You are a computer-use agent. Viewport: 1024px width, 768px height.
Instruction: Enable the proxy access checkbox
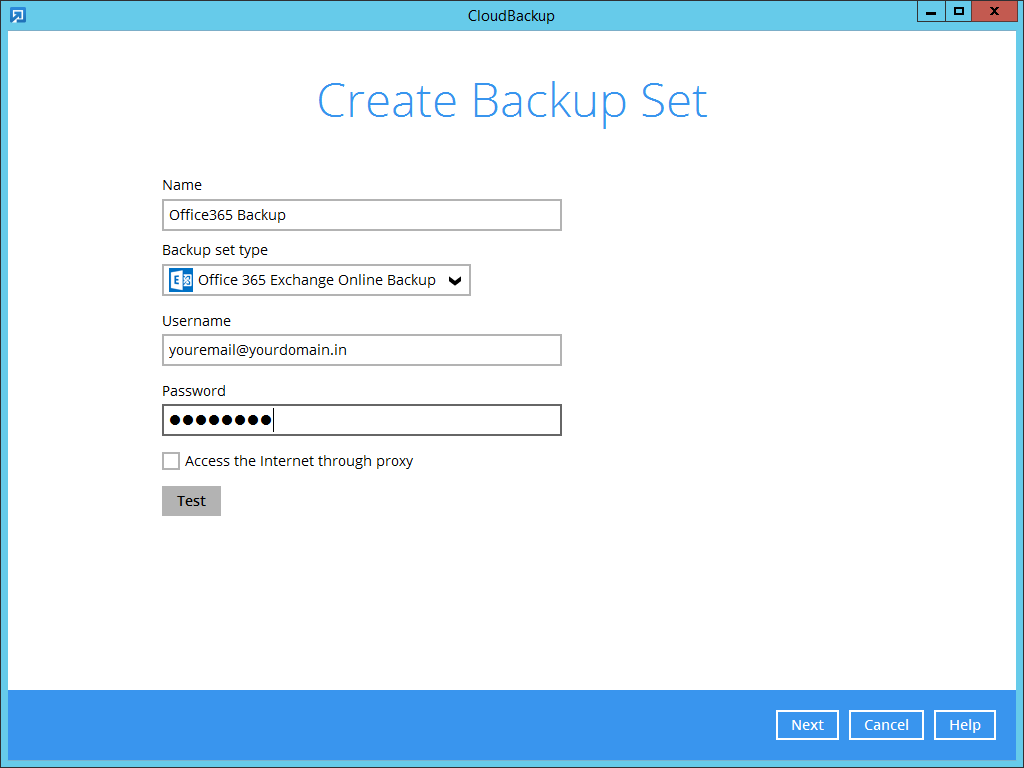171,461
